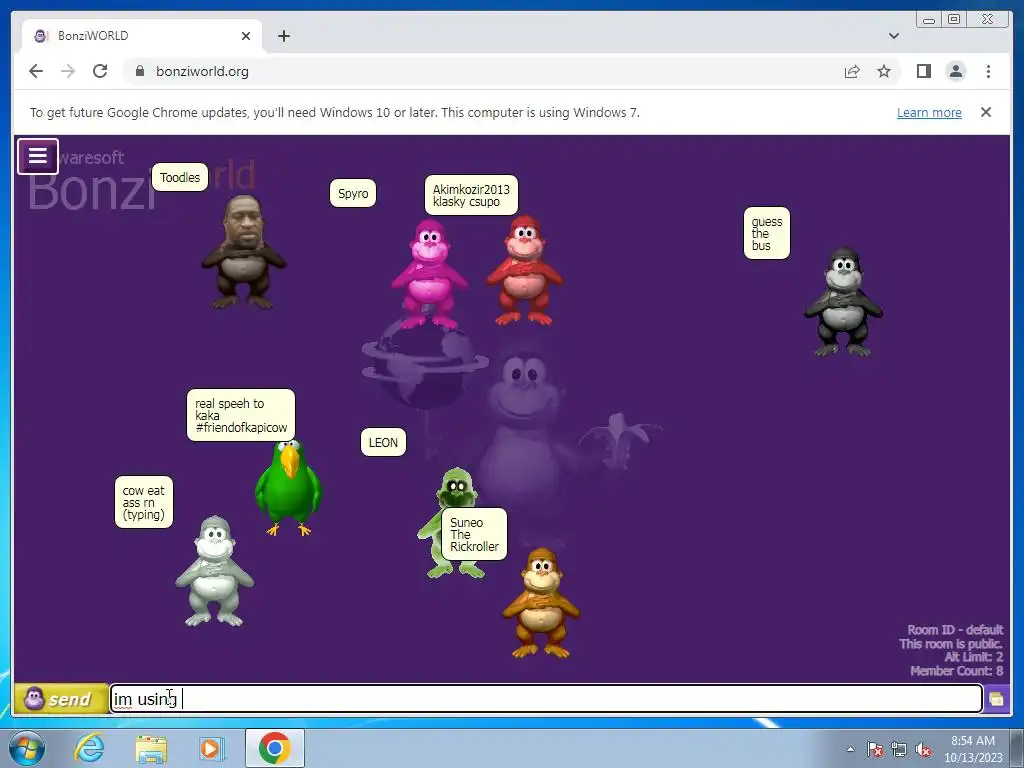Viewport: 1024px width, 768px height.
Task: Open Windows Media Player from taskbar
Action: coord(212,748)
